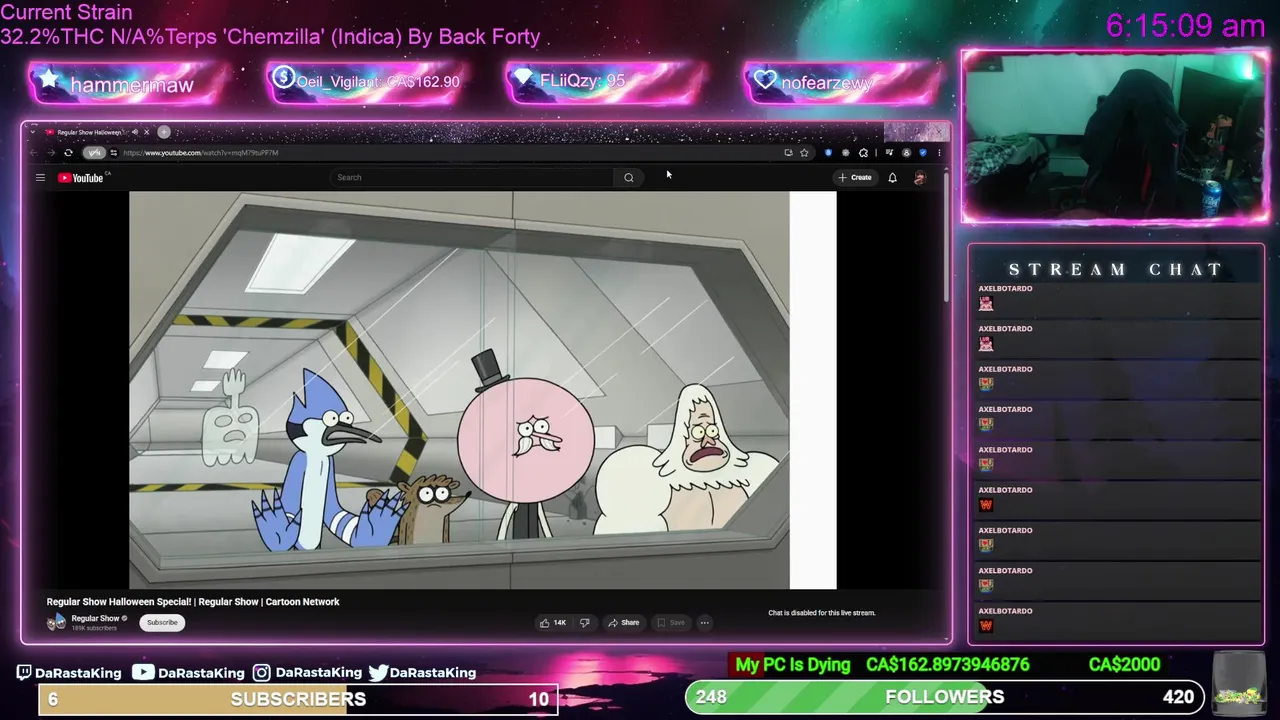This screenshot has width=1280, height=720.
Task: Click the video title Regular Show Halloween Special
Action: coord(193,602)
